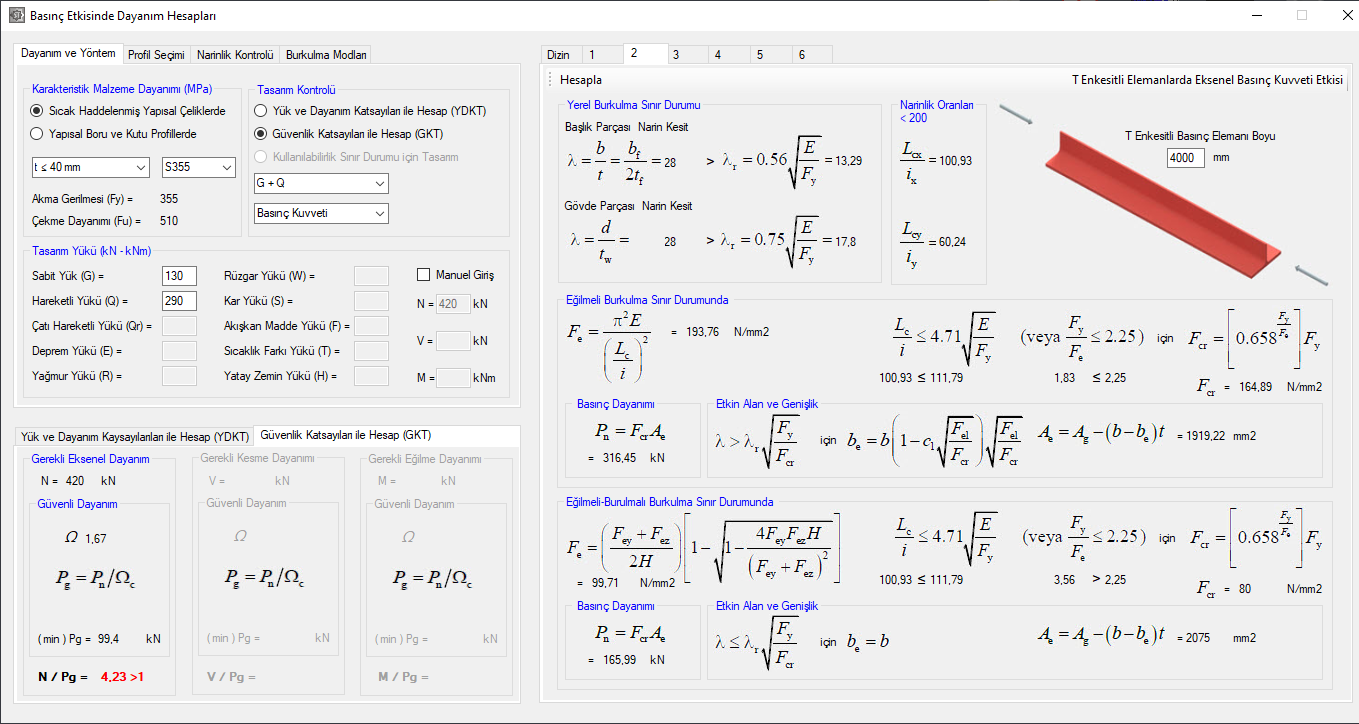Switch to the Profil Seçimi tab
This screenshot has width=1359, height=724.
(x=156, y=55)
